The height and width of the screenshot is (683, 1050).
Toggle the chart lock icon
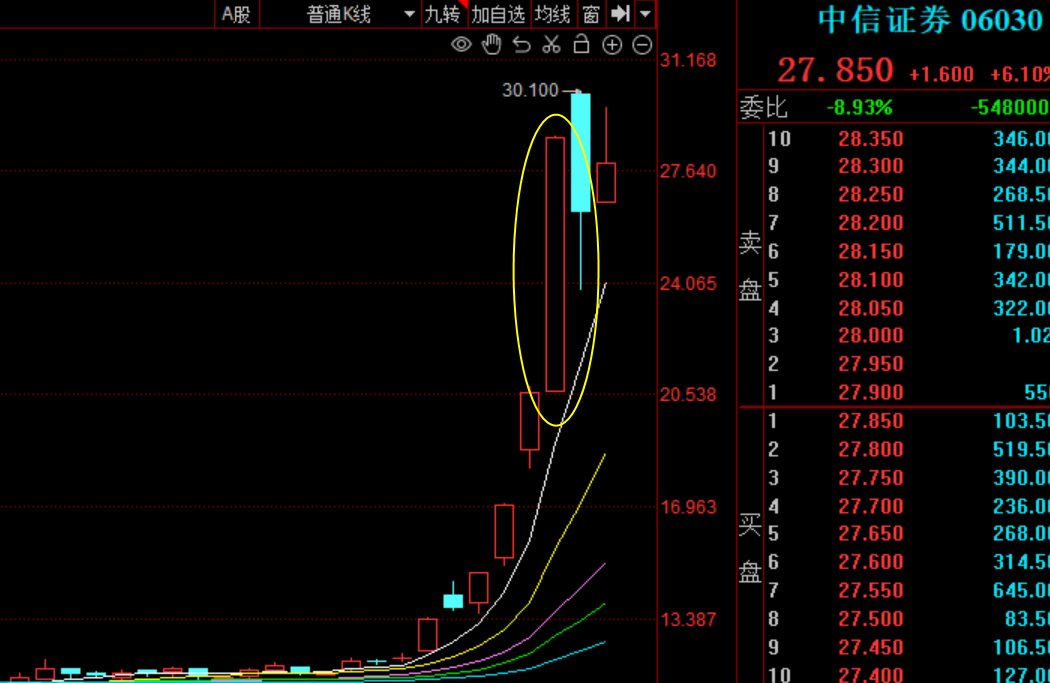click(581, 44)
